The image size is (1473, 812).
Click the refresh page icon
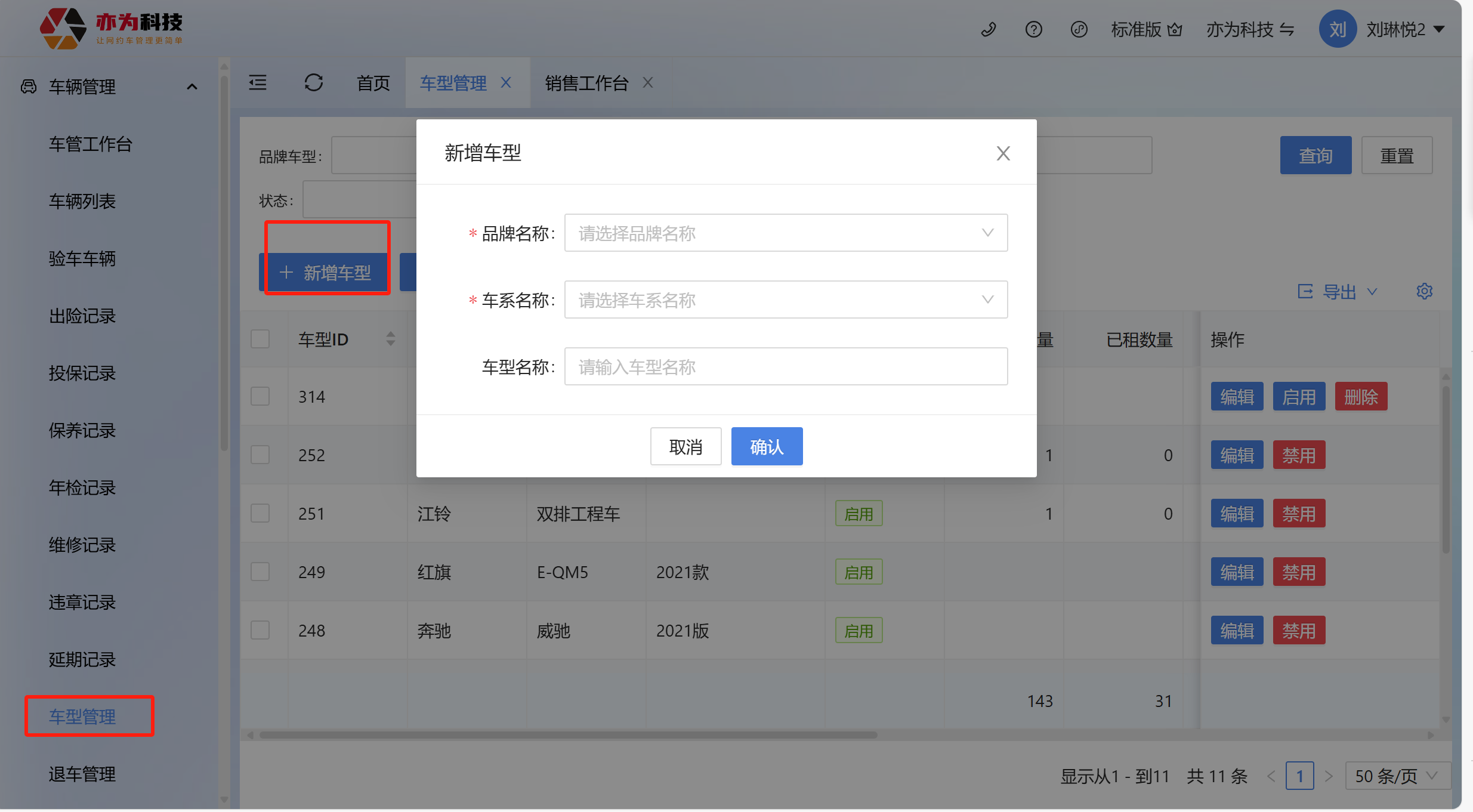point(313,82)
